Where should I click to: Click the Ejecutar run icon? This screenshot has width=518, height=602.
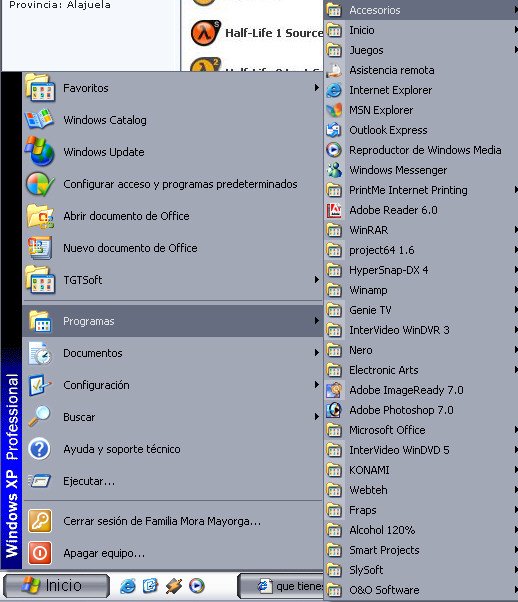40,481
